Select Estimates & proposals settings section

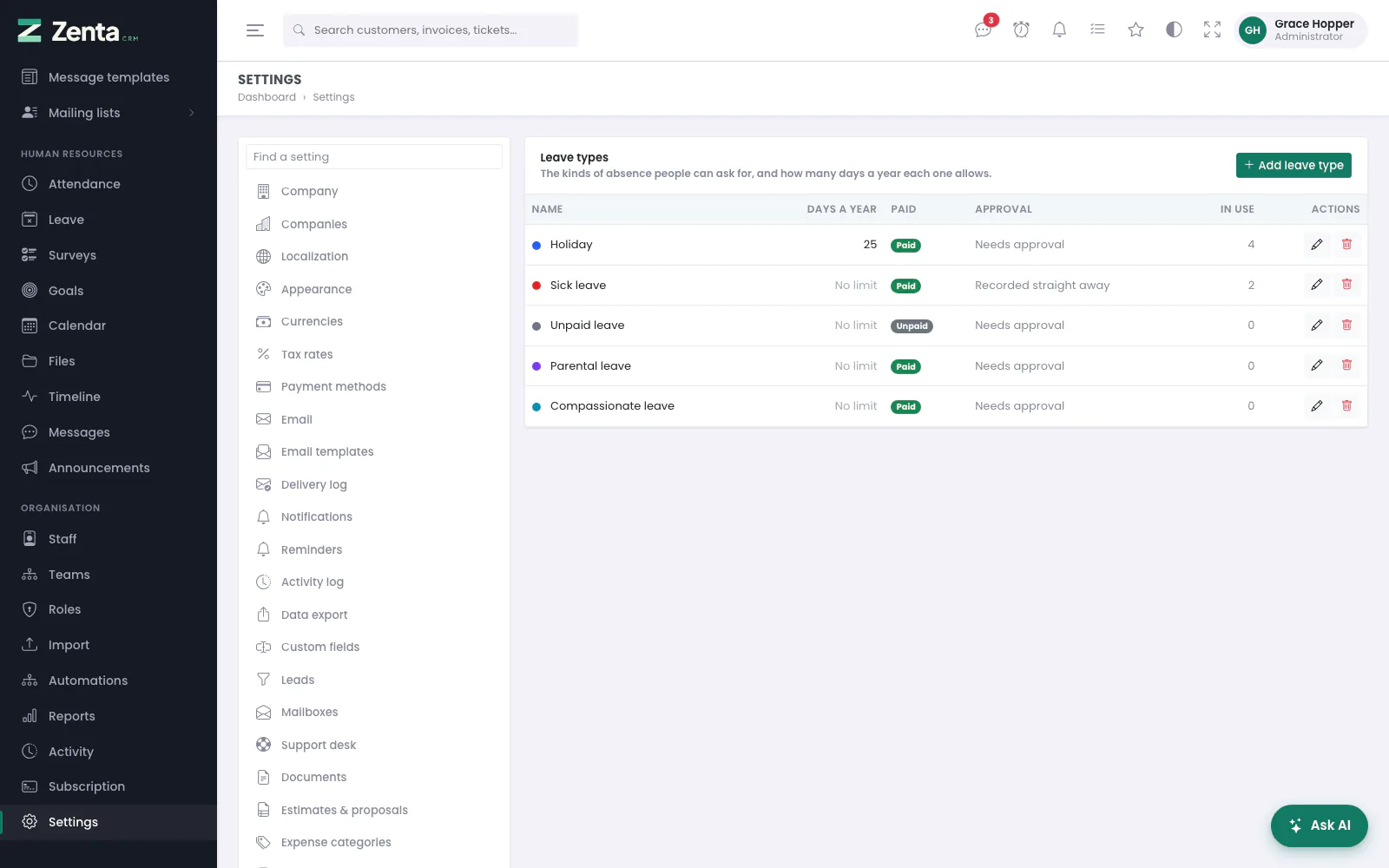point(374,810)
